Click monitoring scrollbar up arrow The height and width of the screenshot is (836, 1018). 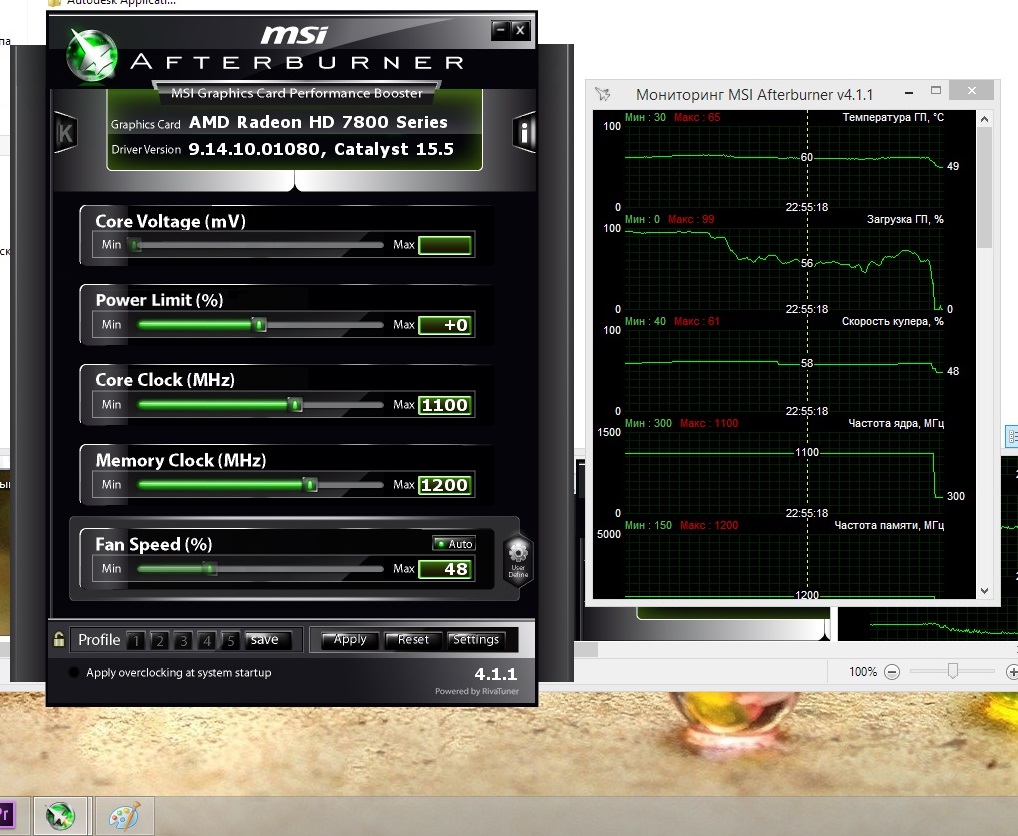984,119
